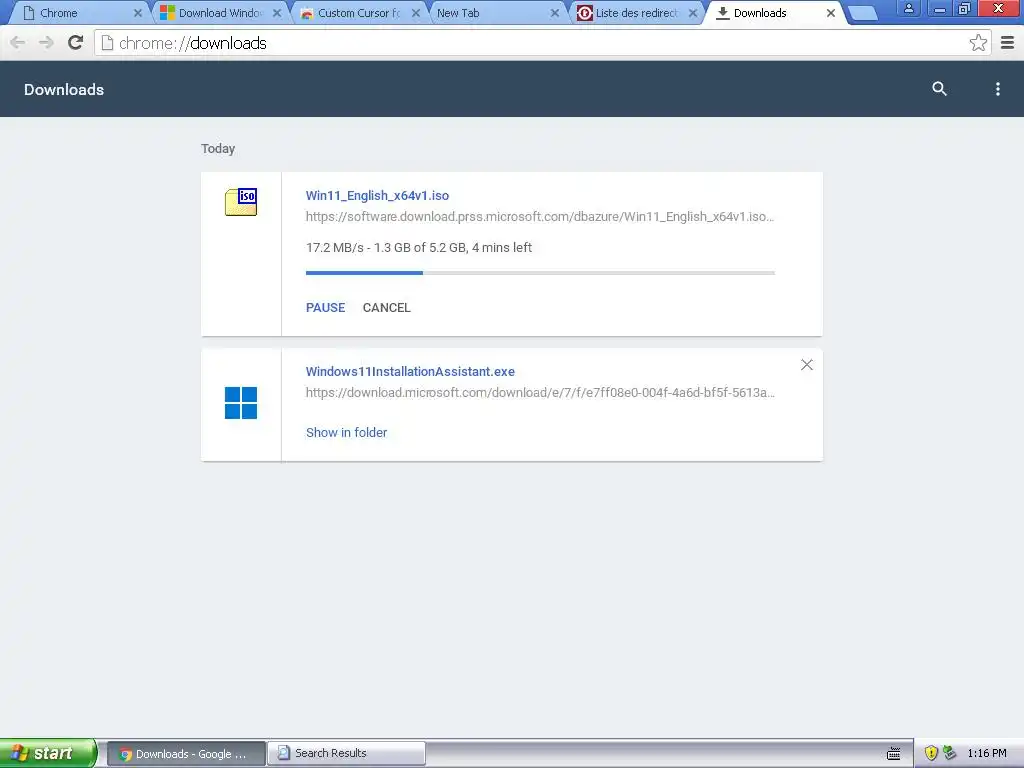Close the Download Windows tab
Viewport: 1024px width, 768px height.
coord(277,13)
